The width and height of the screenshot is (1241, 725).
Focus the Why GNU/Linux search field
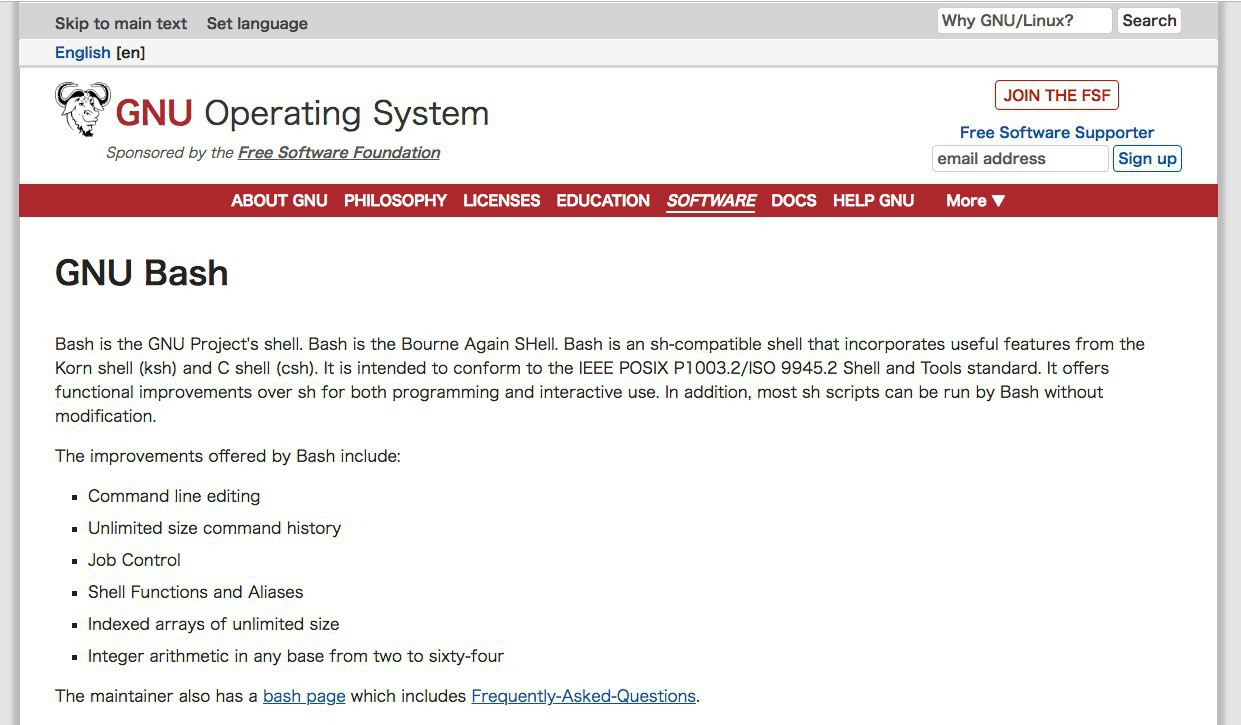pos(1024,20)
